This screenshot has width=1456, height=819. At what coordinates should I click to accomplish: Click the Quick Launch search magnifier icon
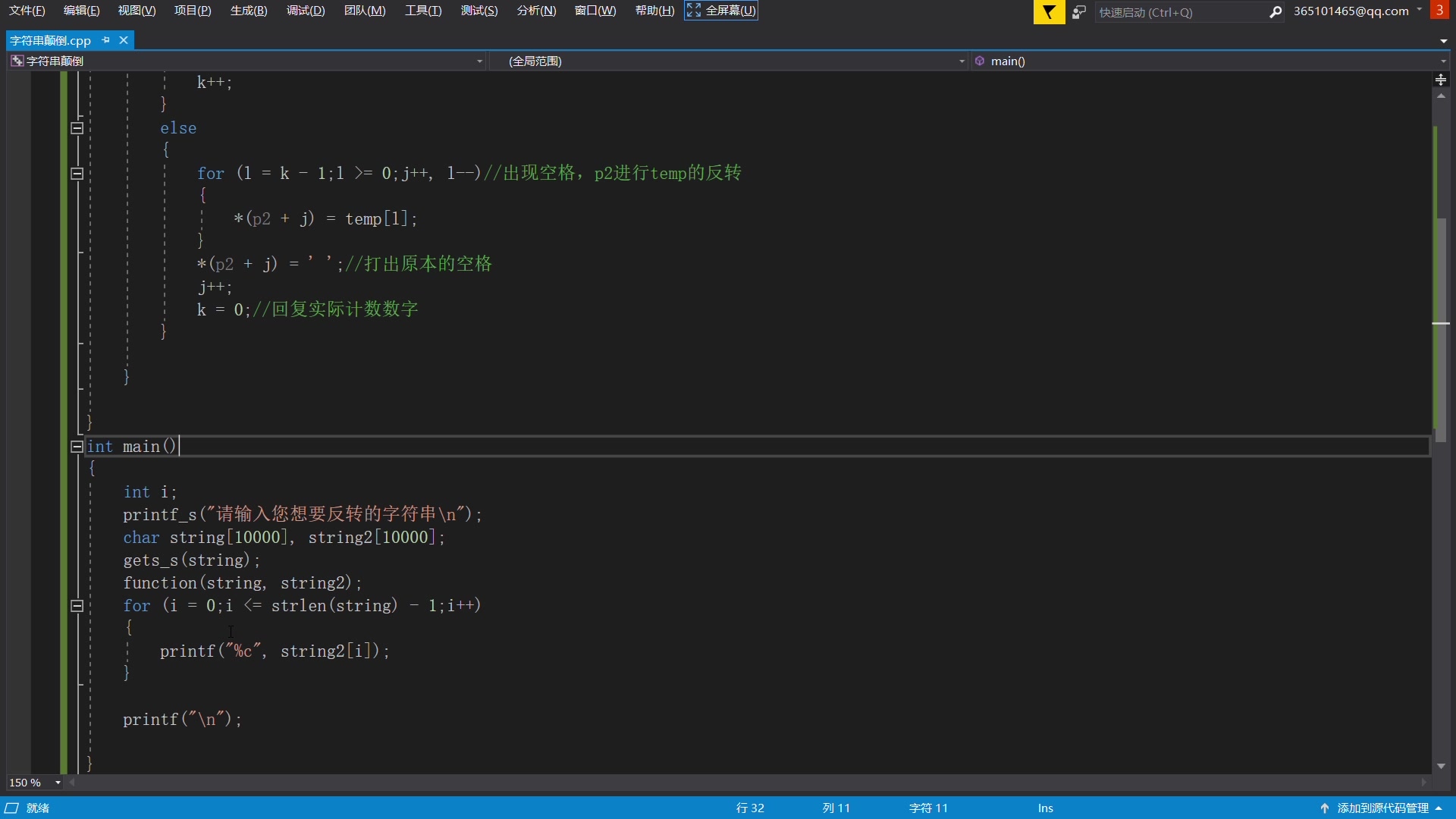(1276, 12)
